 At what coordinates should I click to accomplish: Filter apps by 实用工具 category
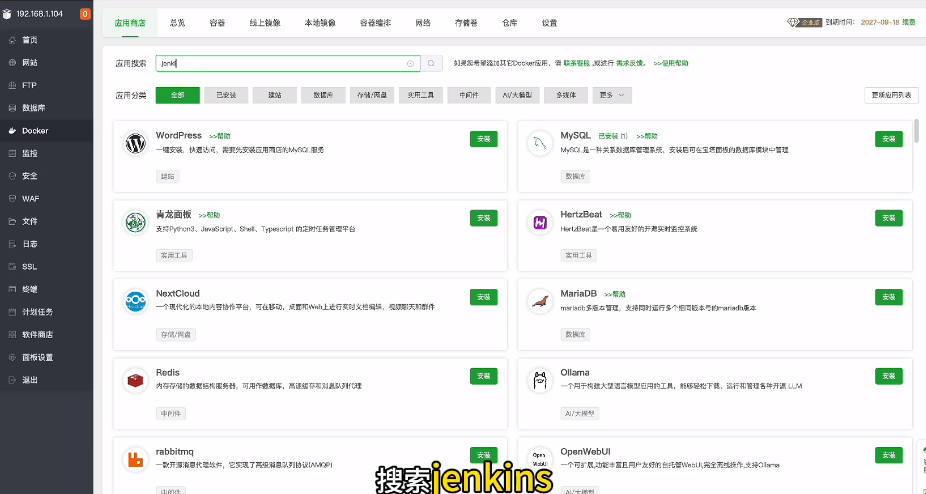click(420, 95)
